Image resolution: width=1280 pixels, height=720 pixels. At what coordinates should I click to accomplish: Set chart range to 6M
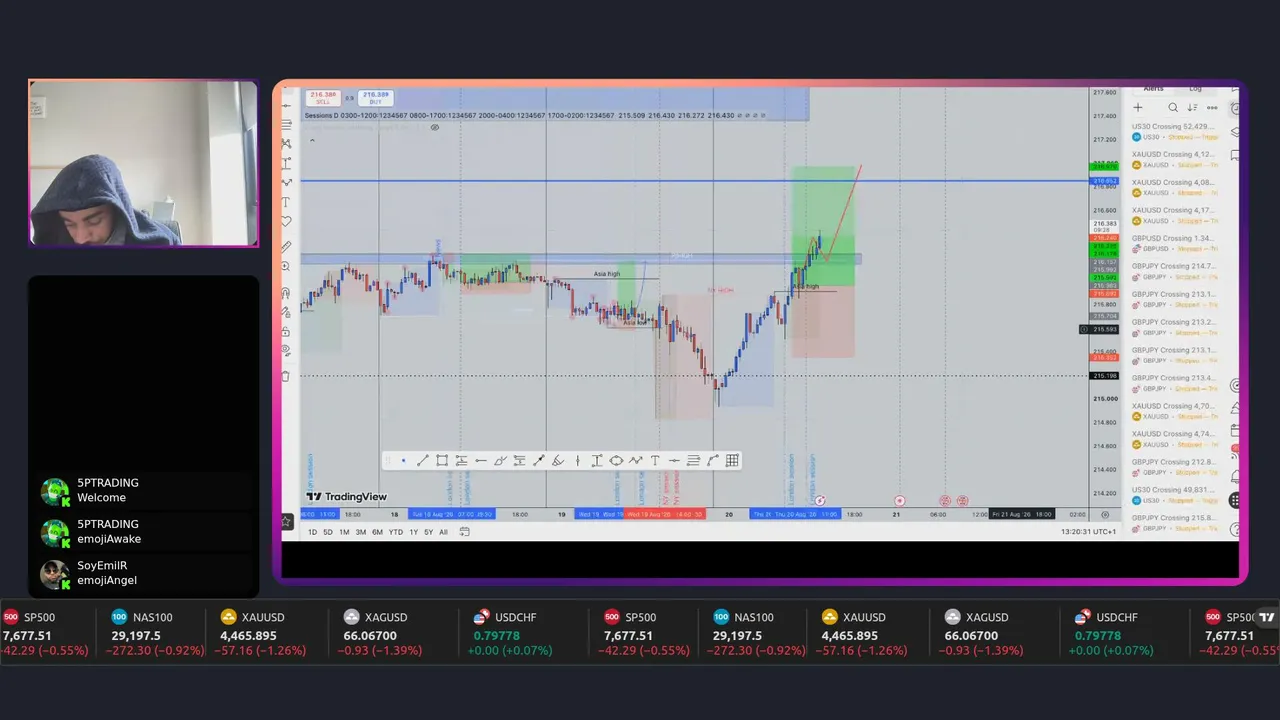(x=377, y=532)
